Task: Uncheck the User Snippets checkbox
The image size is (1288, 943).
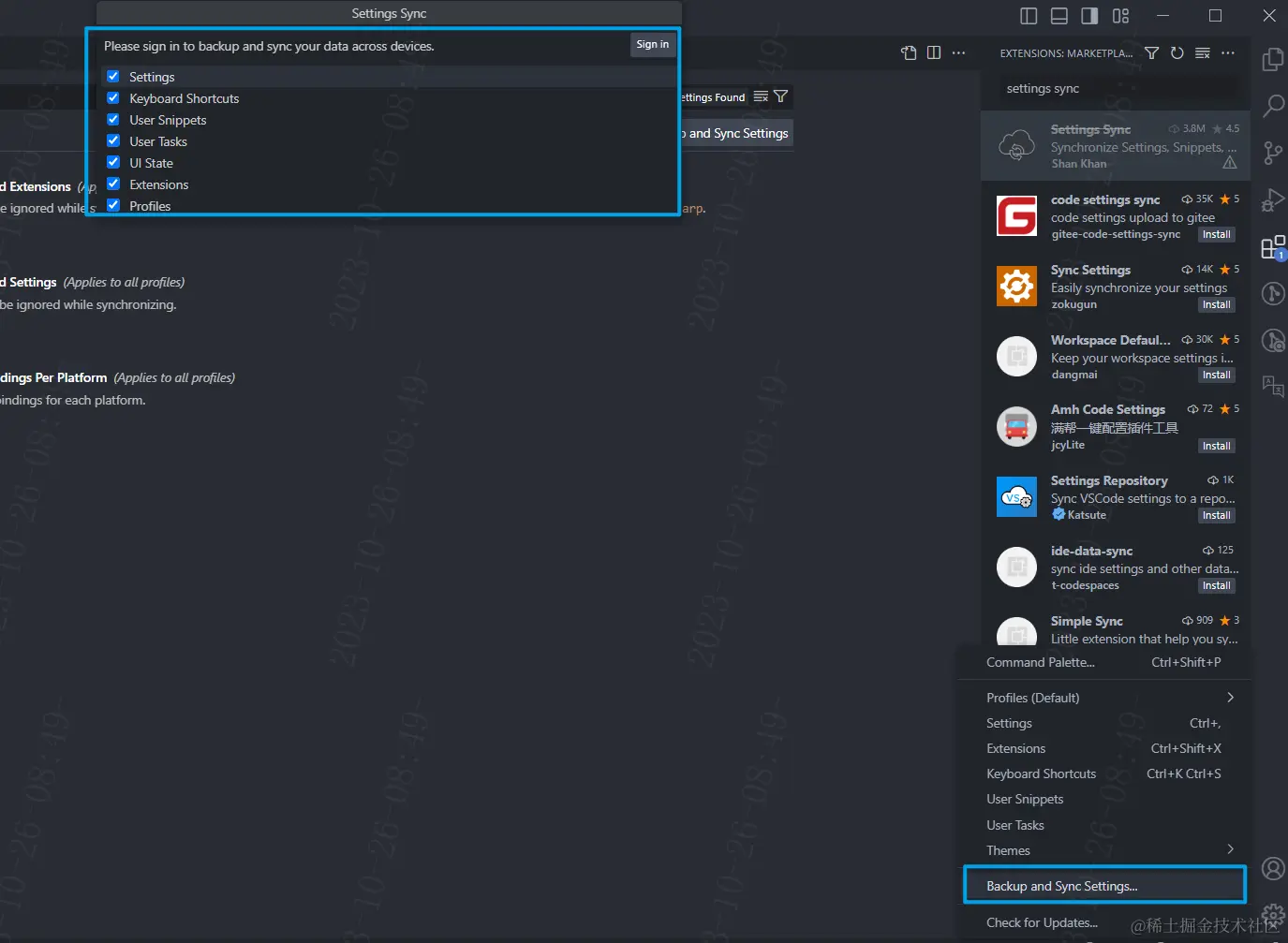Action: 113,120
